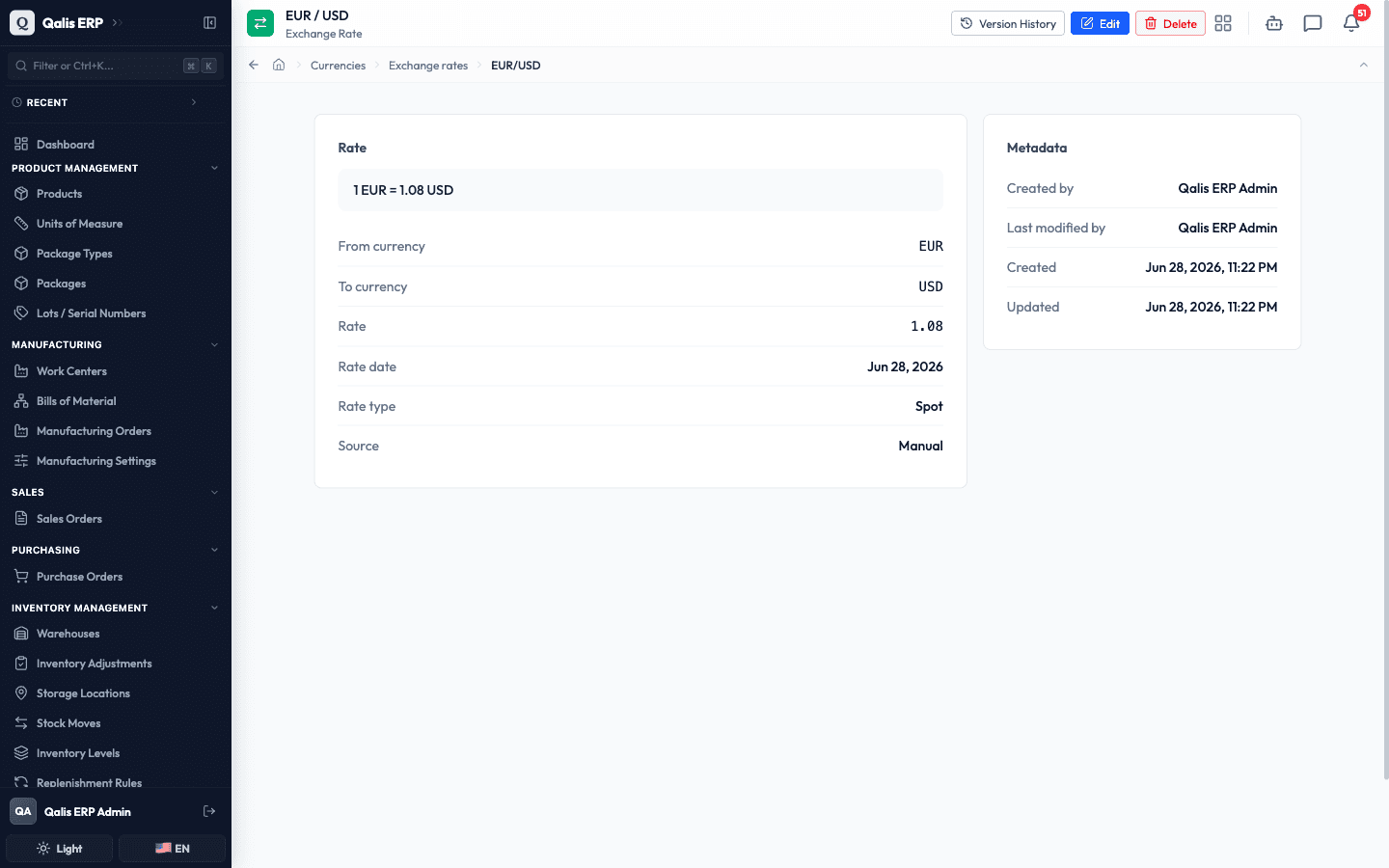Image resolution: width=1389 pixels, height=868 pixels.
Task: Expand the Recent section
Action: (x=194, y=102)
